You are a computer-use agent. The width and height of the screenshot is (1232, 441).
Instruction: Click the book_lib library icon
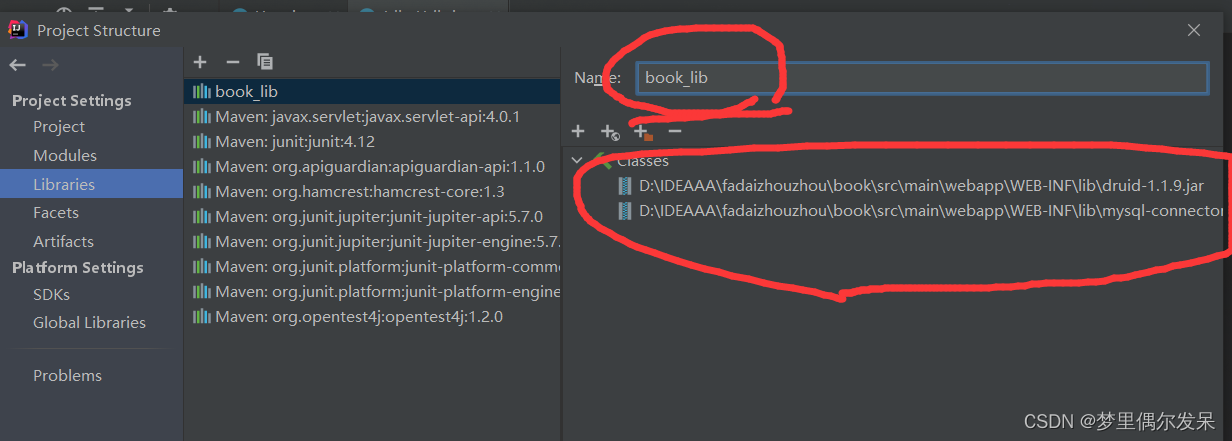[202, 91]
